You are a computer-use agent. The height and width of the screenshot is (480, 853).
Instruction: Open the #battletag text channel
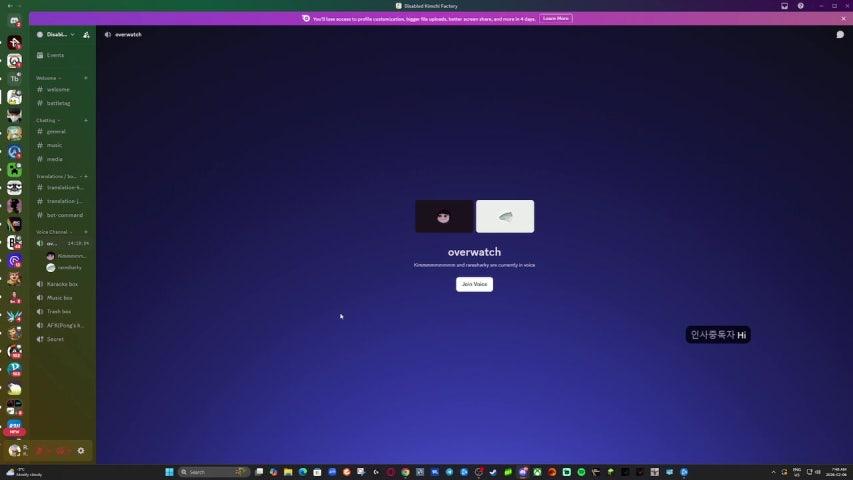coord(62,103)
